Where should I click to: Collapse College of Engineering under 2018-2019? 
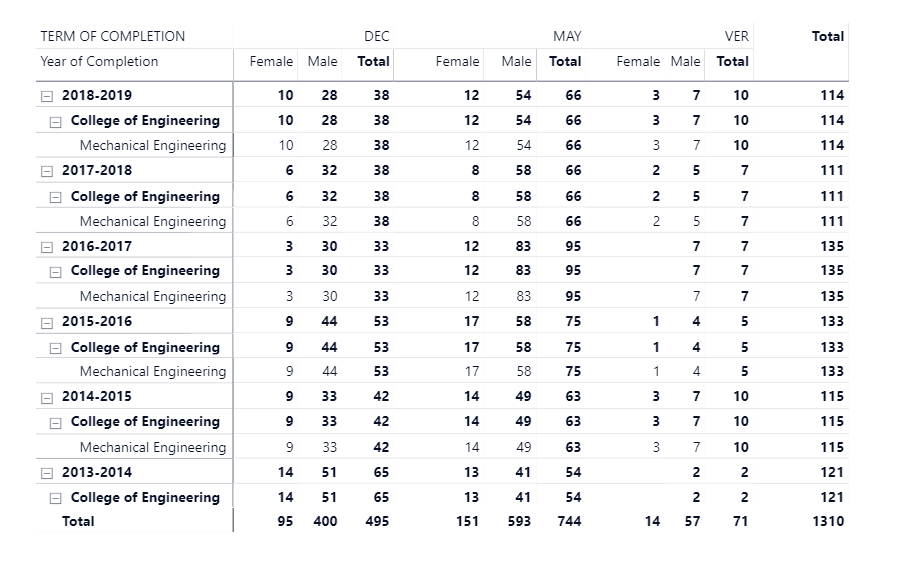click(x=56, y=122)
